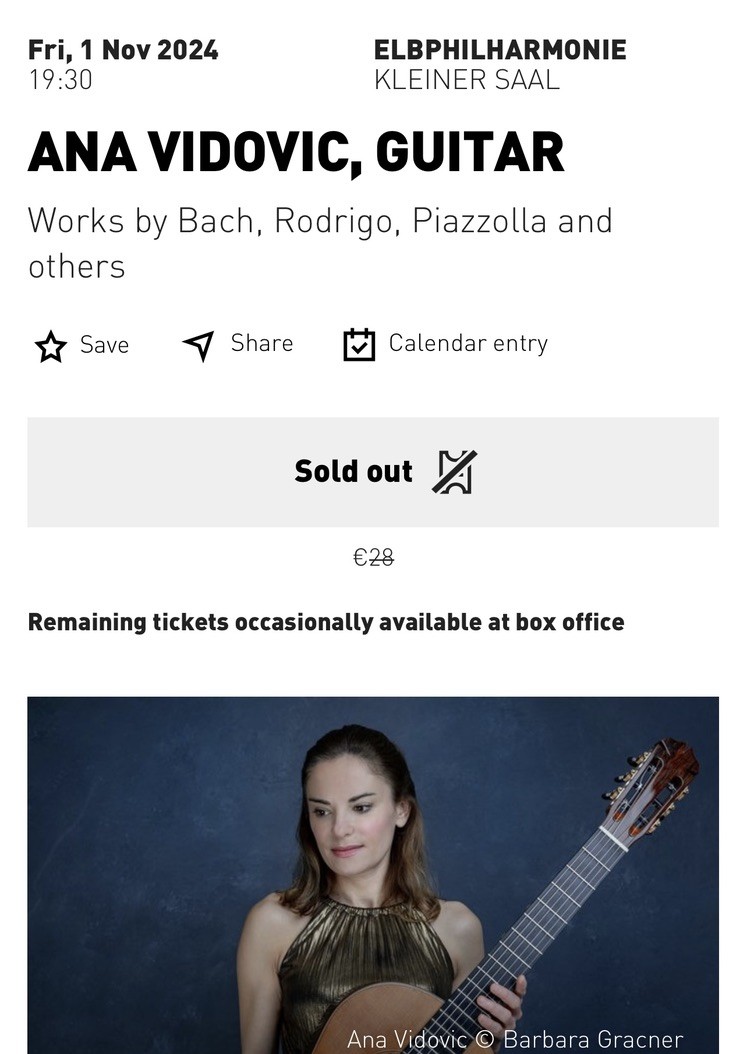Click the ANA VIDOVIC, GUITAR heading
Viewport: 747px width, 1054px height.
pos(296,153)
